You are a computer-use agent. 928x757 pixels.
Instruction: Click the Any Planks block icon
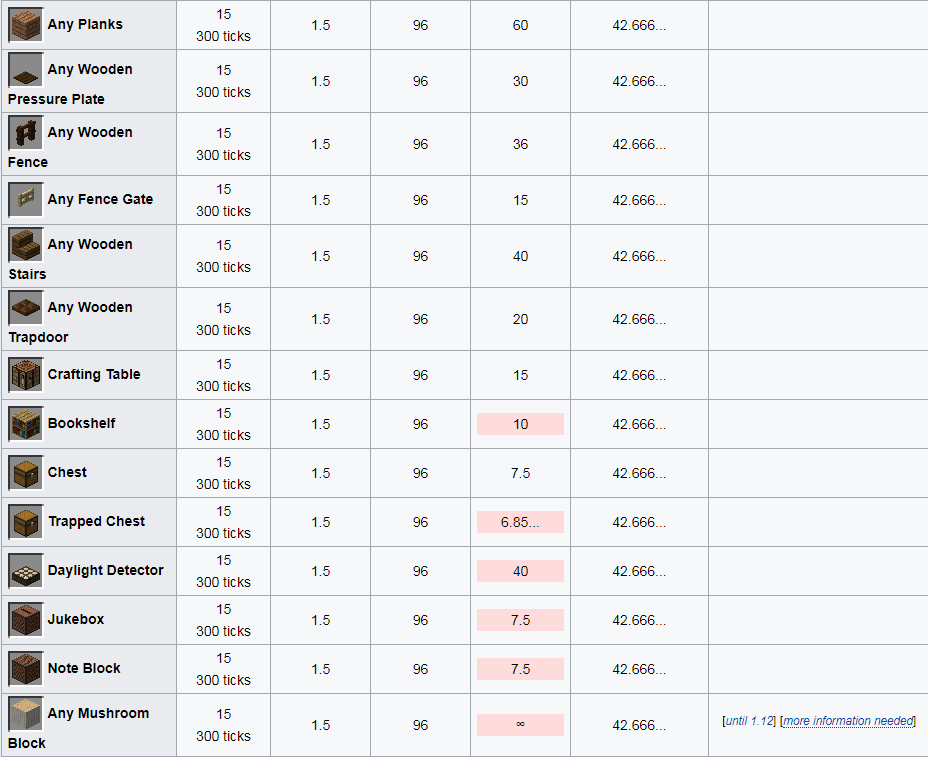pos(25,25)
